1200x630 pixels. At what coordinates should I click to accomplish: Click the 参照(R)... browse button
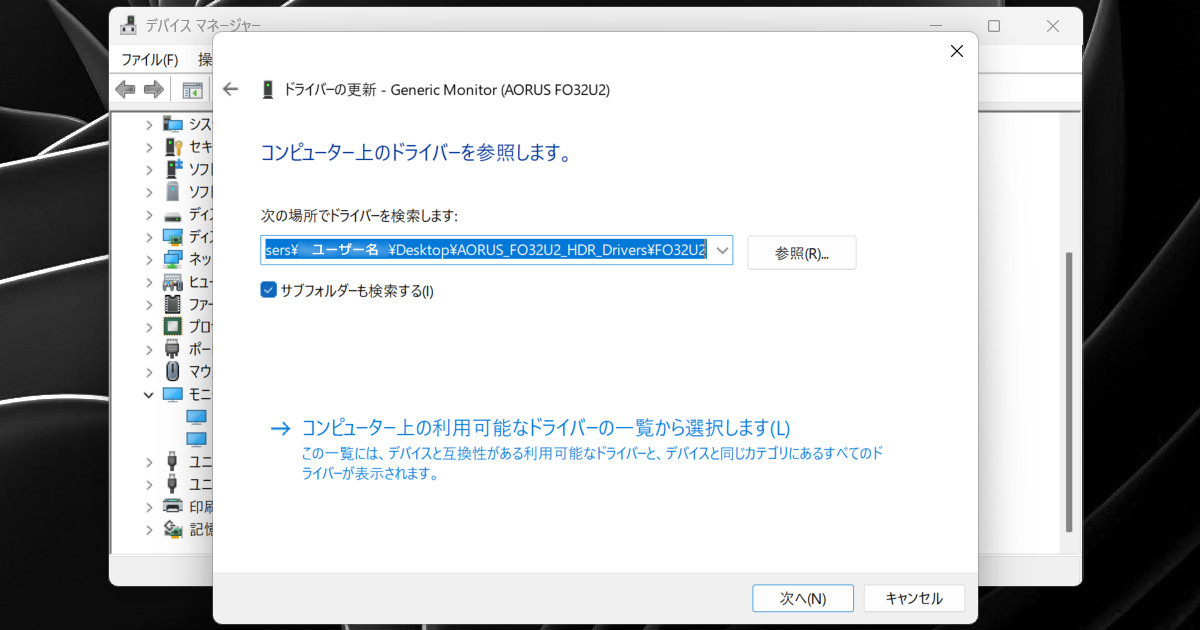[x=802, y=253]
